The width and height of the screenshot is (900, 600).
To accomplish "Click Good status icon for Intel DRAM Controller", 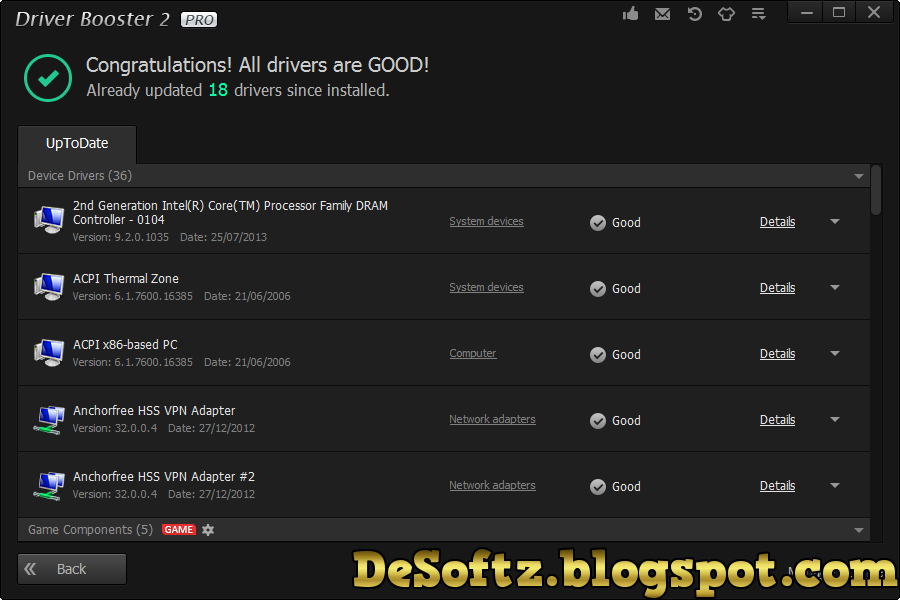I will point(598,223).
